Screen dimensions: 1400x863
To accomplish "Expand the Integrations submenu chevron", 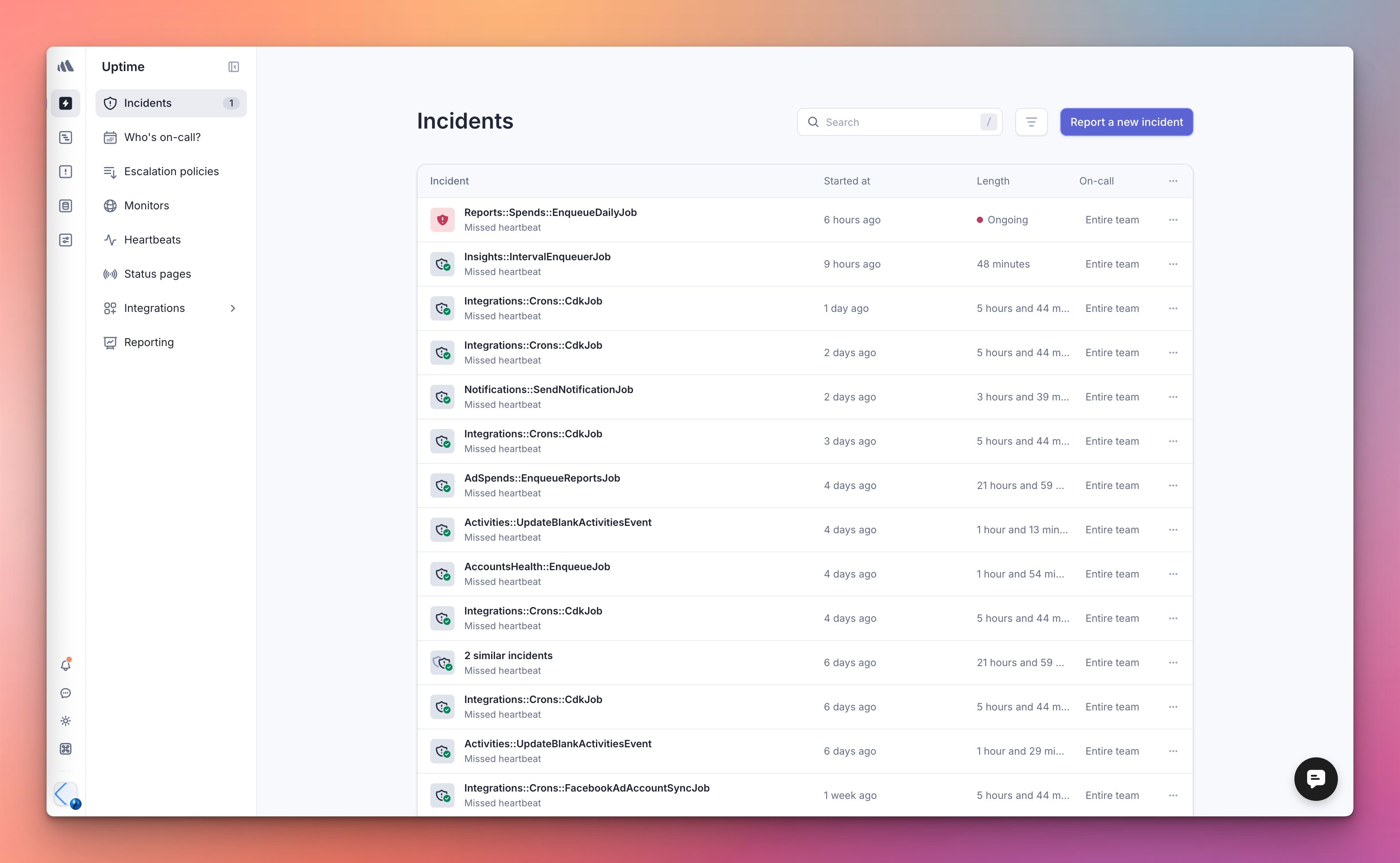I will pyautogui.click(x=233, y=308).
